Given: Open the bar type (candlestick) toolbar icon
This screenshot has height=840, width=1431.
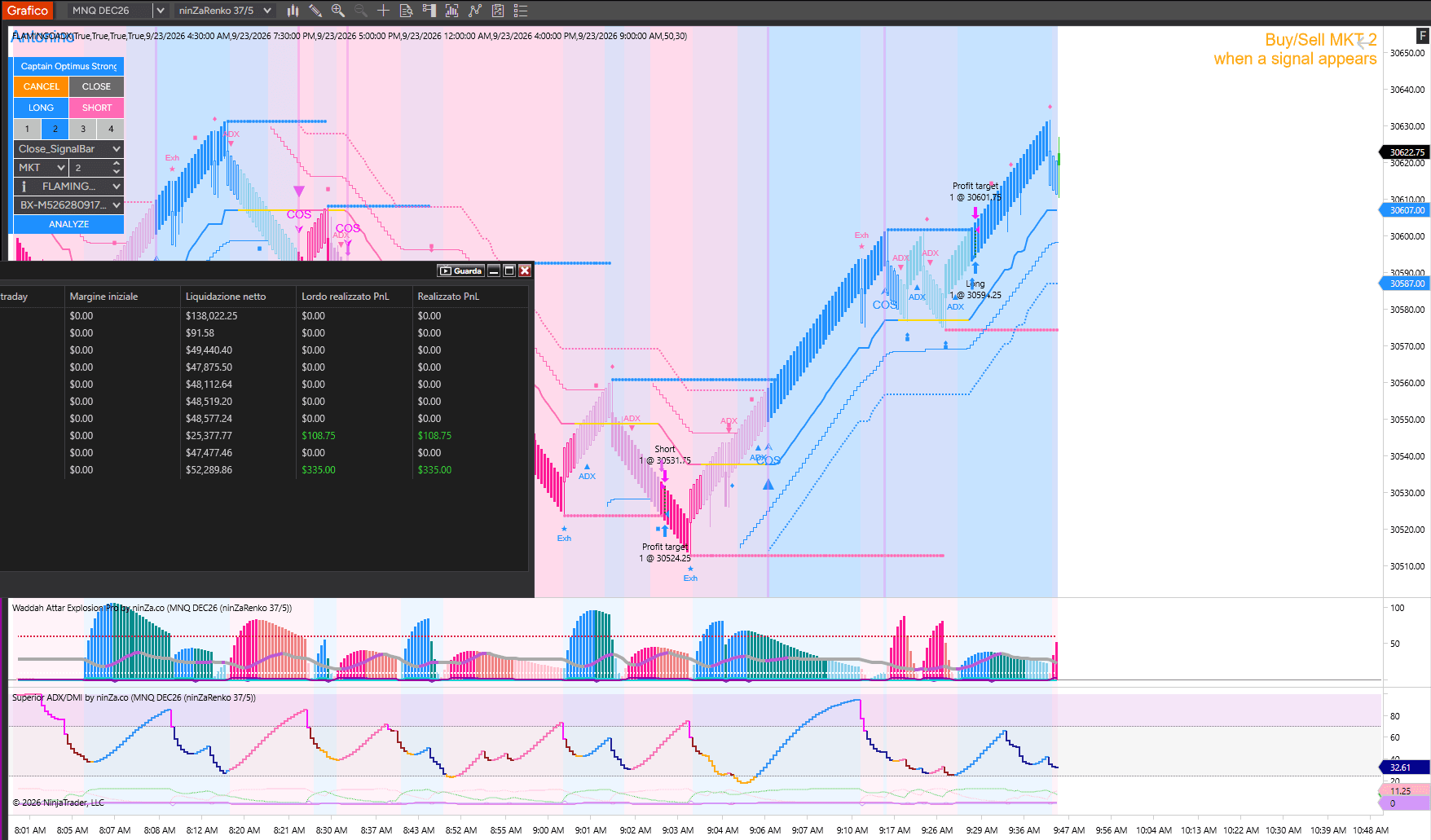Looking at the screenshot, I should click(x=293, y=11).
